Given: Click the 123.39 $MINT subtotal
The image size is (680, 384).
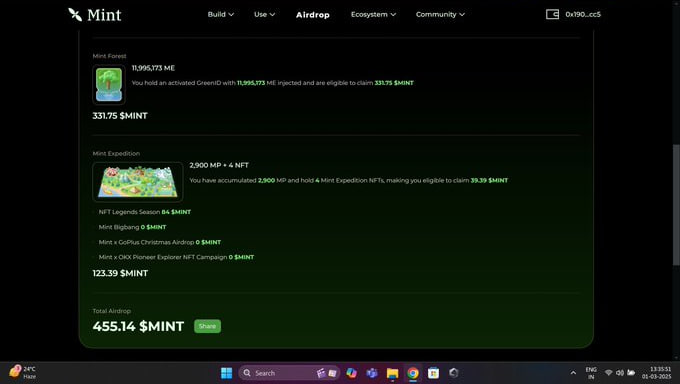Looking at the screenshot, I should click(120, 273).
